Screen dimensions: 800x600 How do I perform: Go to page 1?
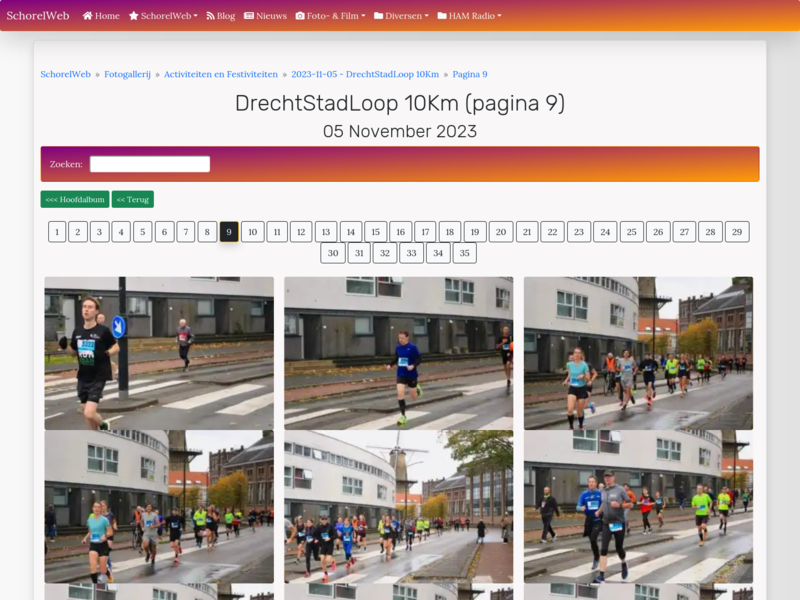click(57, 232)
